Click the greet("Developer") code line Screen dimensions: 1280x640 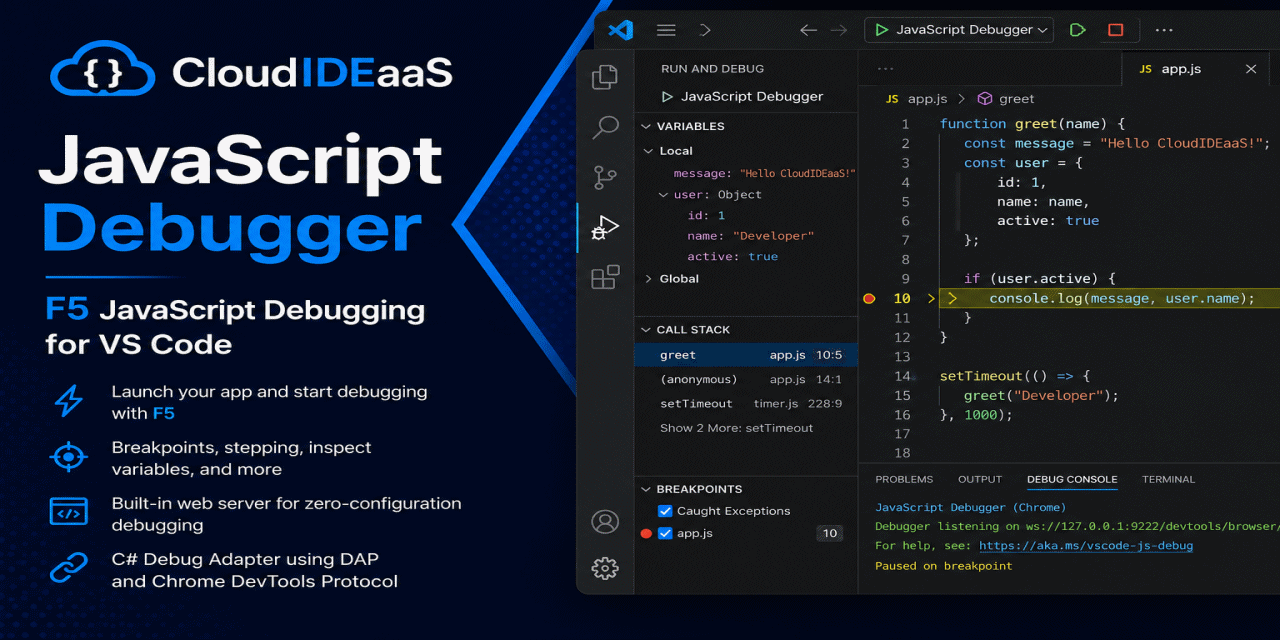tap(1041, 395)
